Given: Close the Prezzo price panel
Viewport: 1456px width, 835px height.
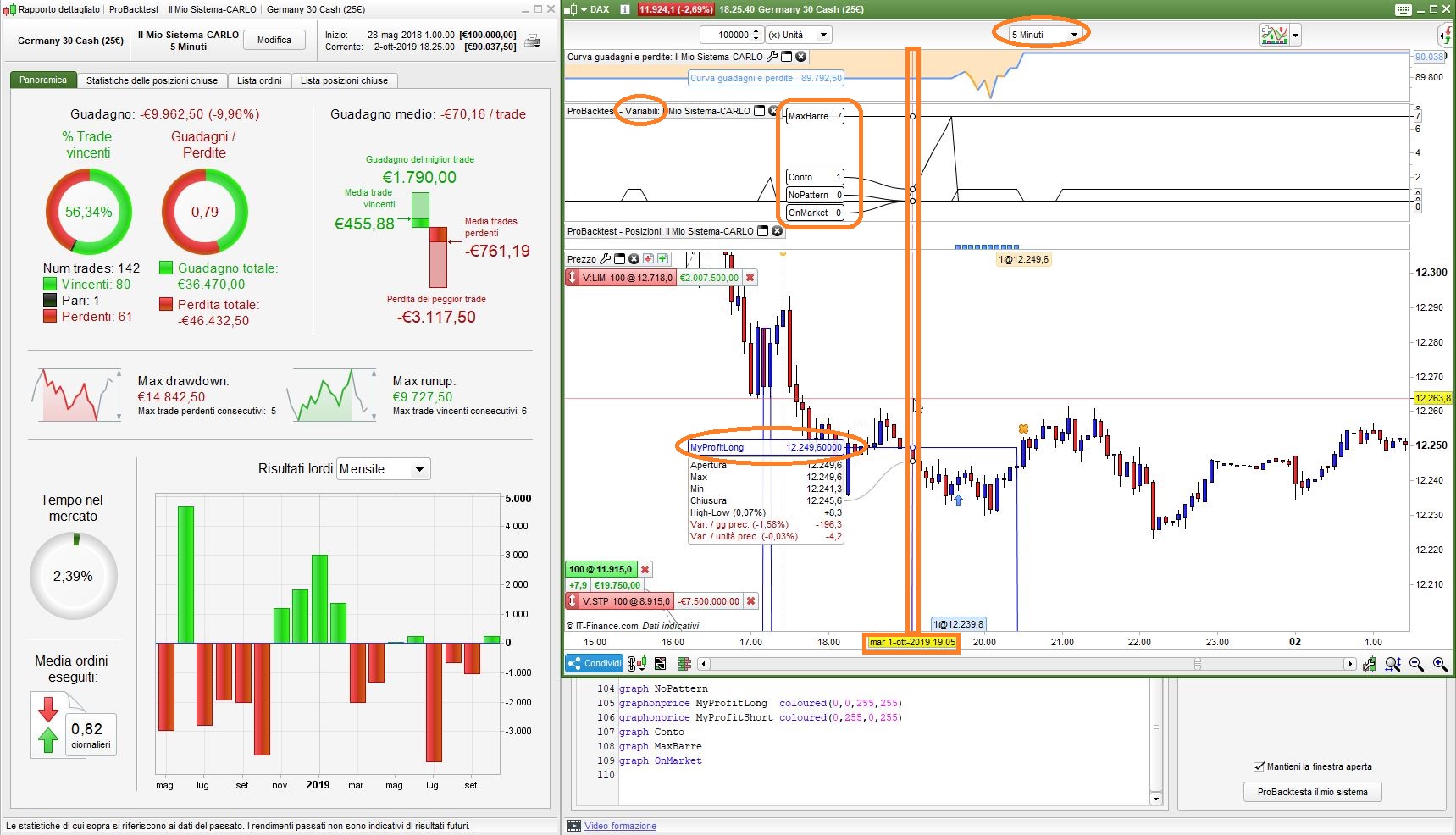Looking at the screenshot, I should [634, 259].
